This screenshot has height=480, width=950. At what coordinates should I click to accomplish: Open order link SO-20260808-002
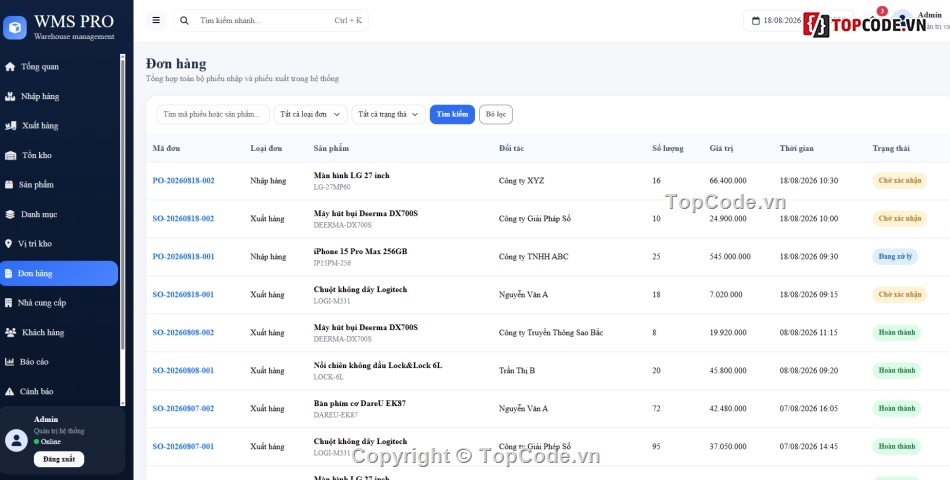coord(183,333)
